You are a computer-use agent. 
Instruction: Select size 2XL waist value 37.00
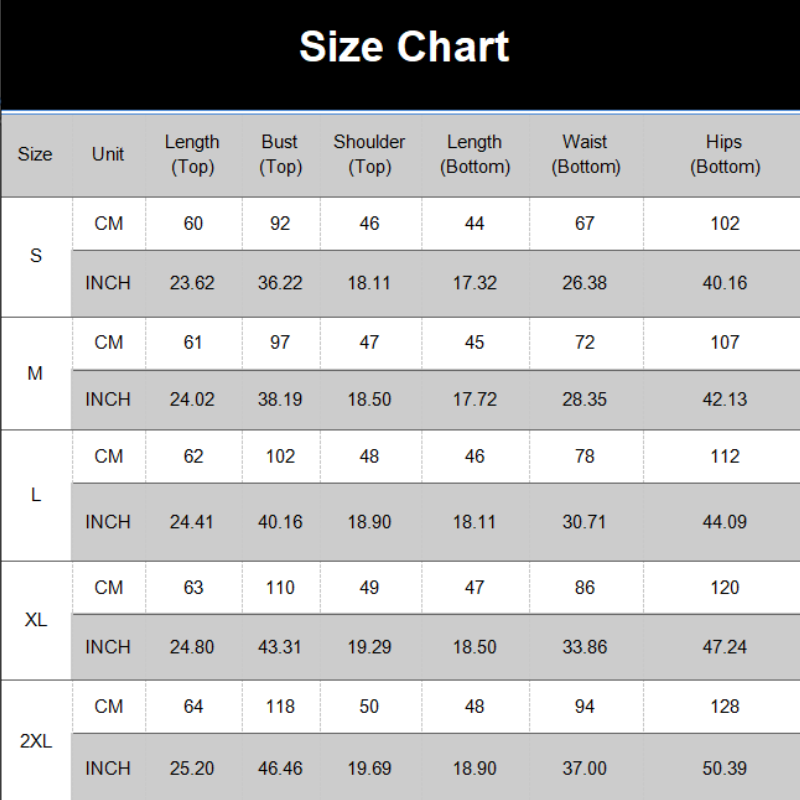tap(585, 768)
